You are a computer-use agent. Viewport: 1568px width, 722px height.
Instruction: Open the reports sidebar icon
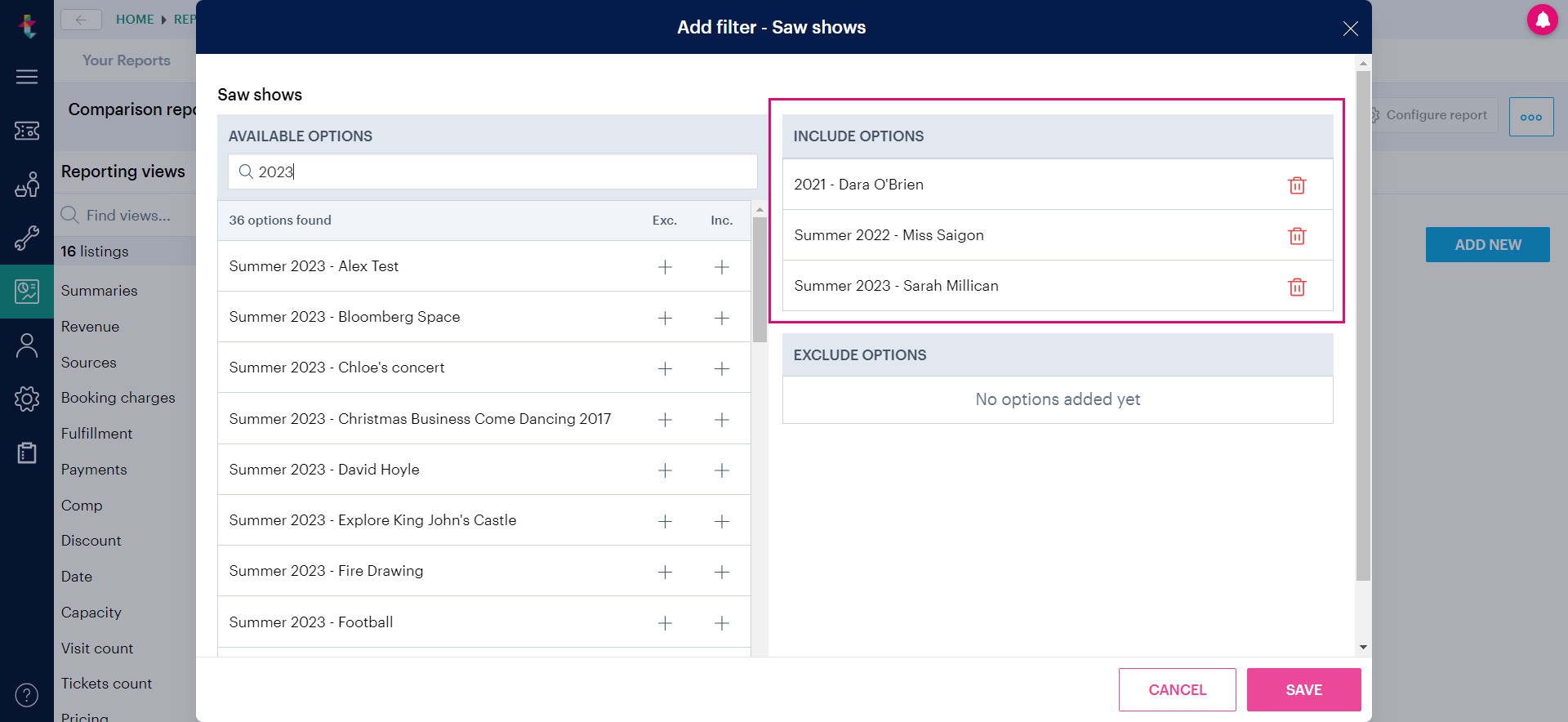click(x=27, y=292)
